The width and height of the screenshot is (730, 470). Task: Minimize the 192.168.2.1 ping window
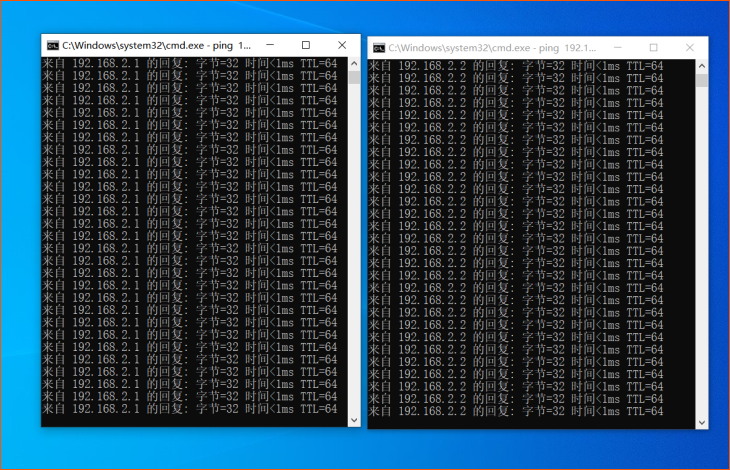[271, 45]
